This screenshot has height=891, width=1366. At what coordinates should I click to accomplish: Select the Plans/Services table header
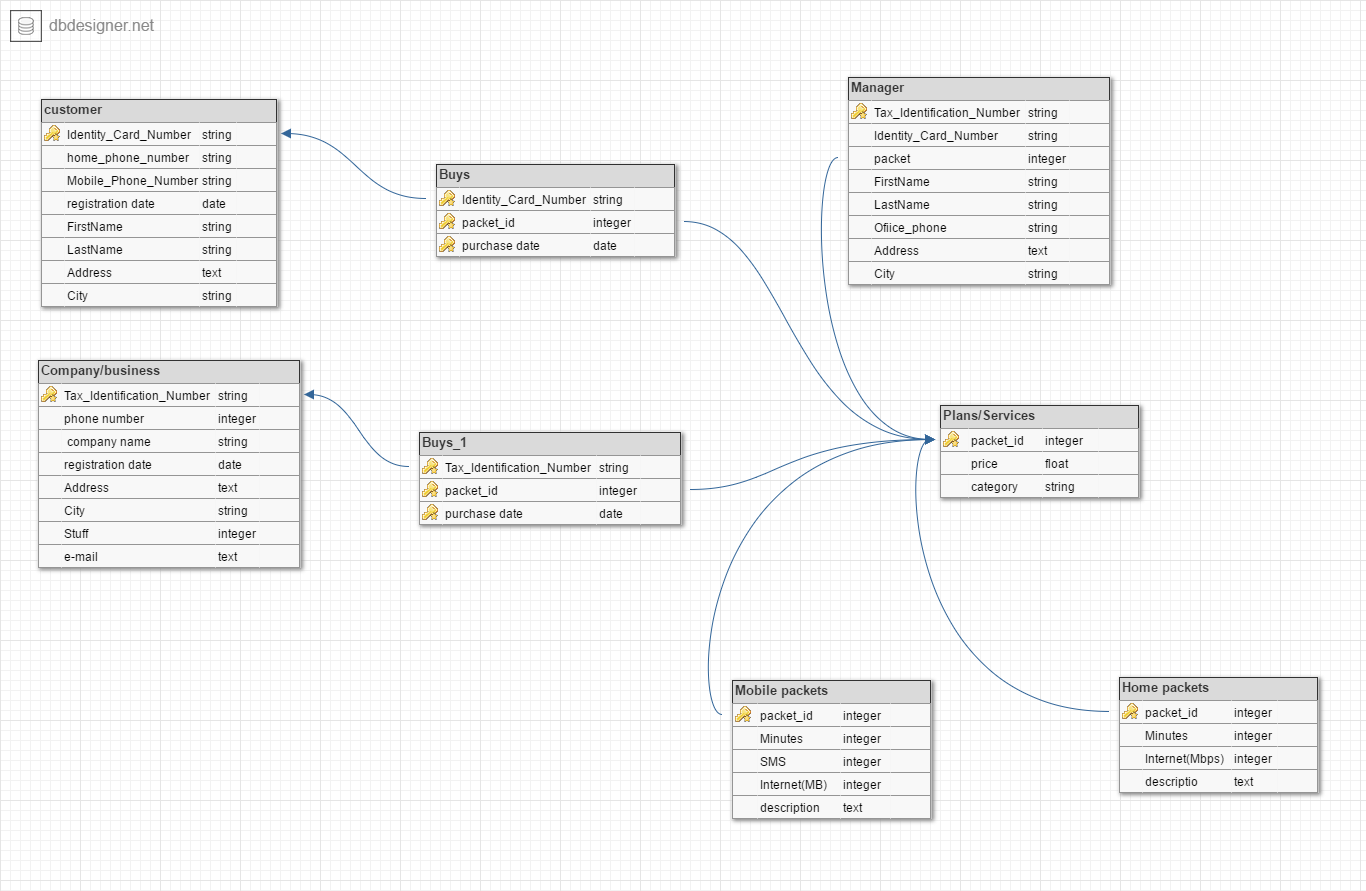click(1040, 416)
